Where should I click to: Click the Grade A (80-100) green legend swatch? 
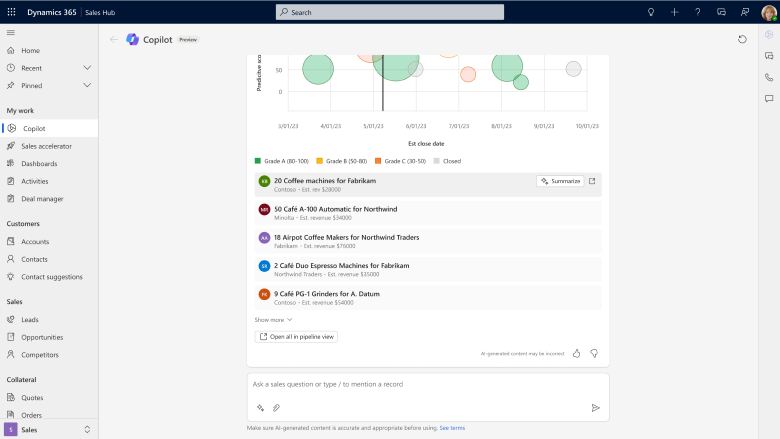tap(258, 161)
